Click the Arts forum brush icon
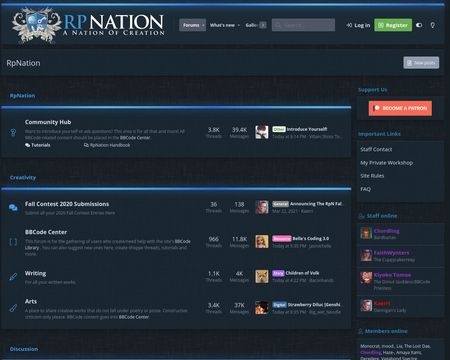This screenshot has height=360, width=450. [13, 308]
